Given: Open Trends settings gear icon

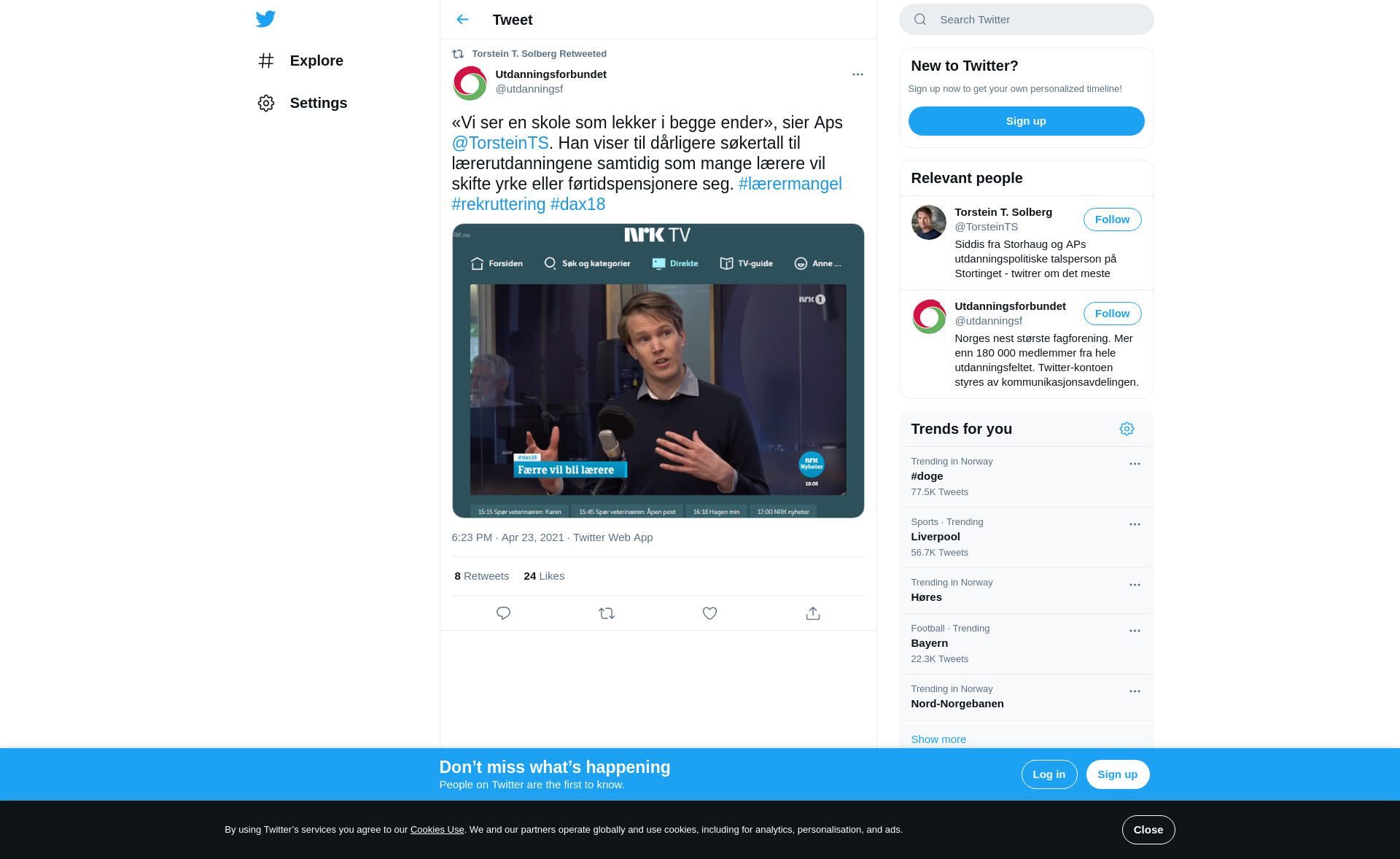Looking at the screenshot, I should (x=1127, y=429).
